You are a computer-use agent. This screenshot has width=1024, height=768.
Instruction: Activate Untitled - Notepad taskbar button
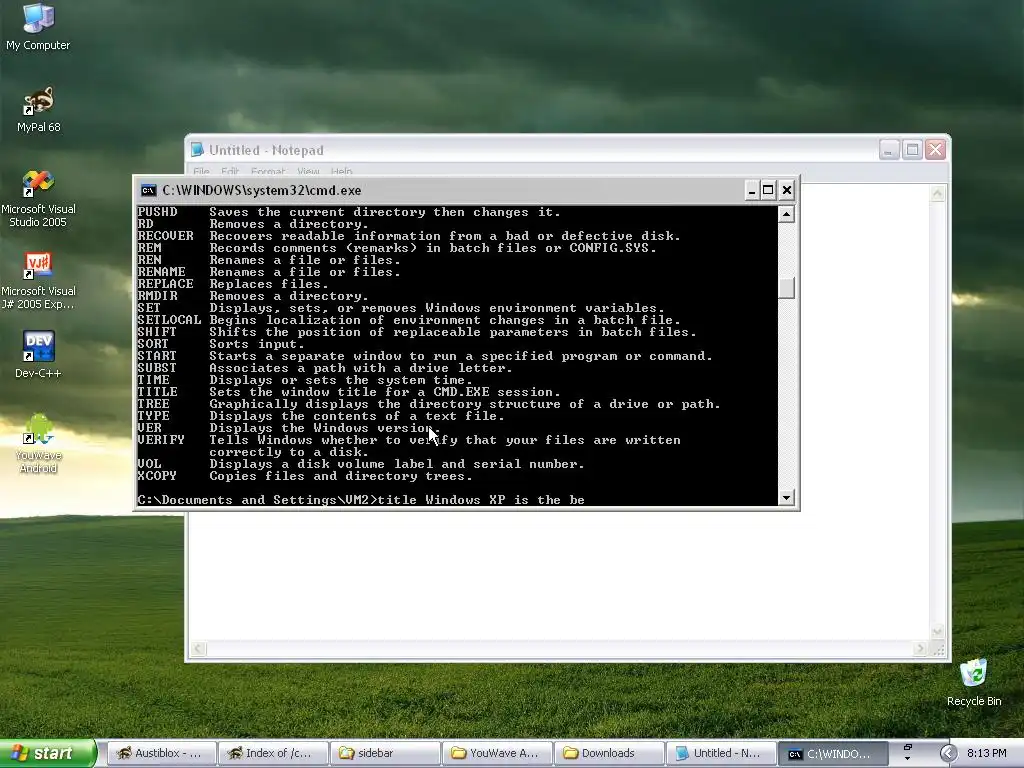[721, 753]
